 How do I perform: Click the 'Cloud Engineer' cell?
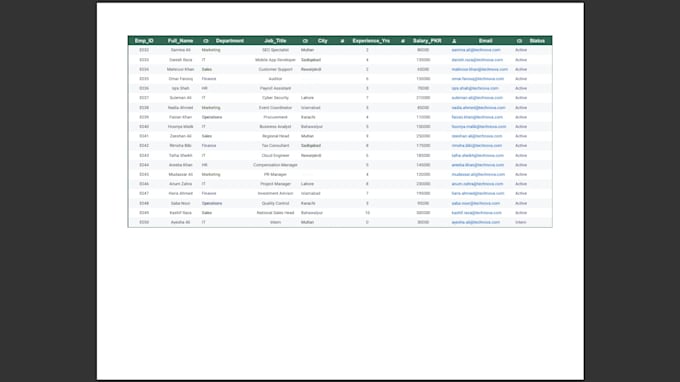tap(275, 155)
